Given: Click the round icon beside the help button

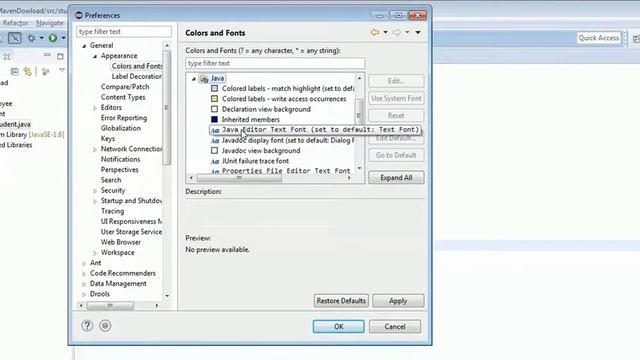Looking at the screenshot, I should coord(105,326).
